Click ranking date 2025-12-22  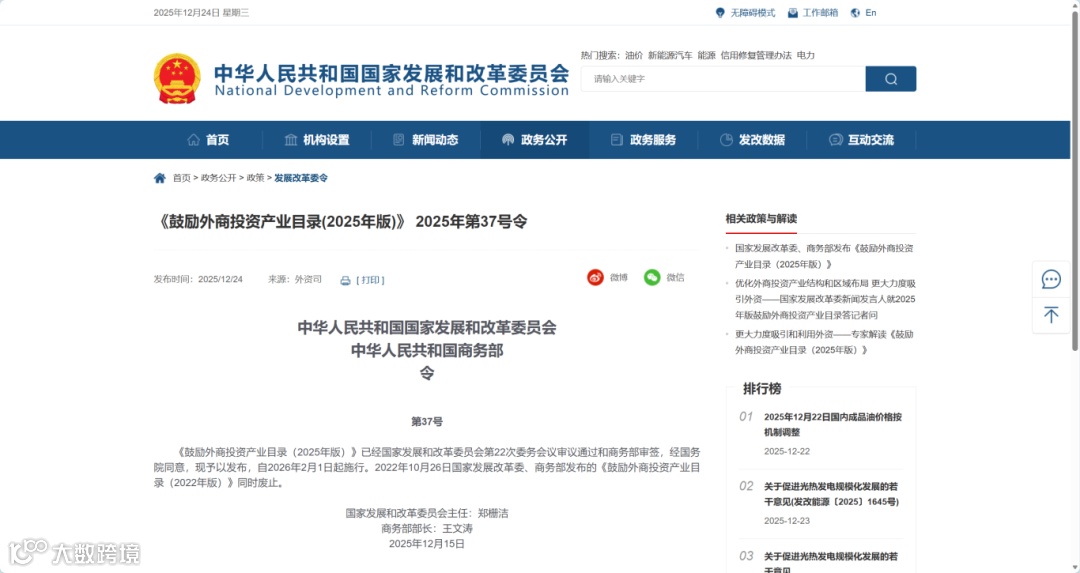[787, 451]
